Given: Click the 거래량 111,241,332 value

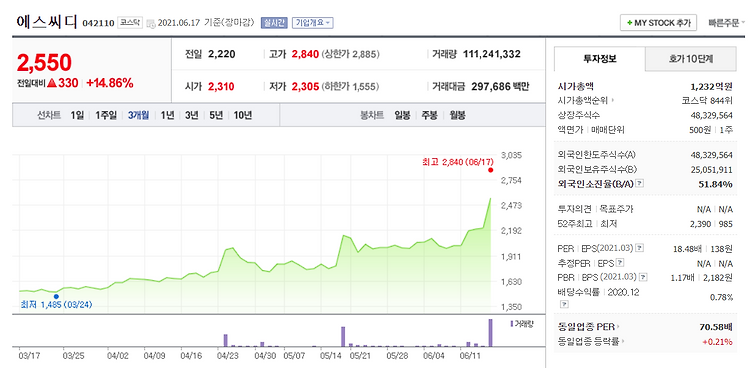Looking at the screenshot, I should [492, 54].
